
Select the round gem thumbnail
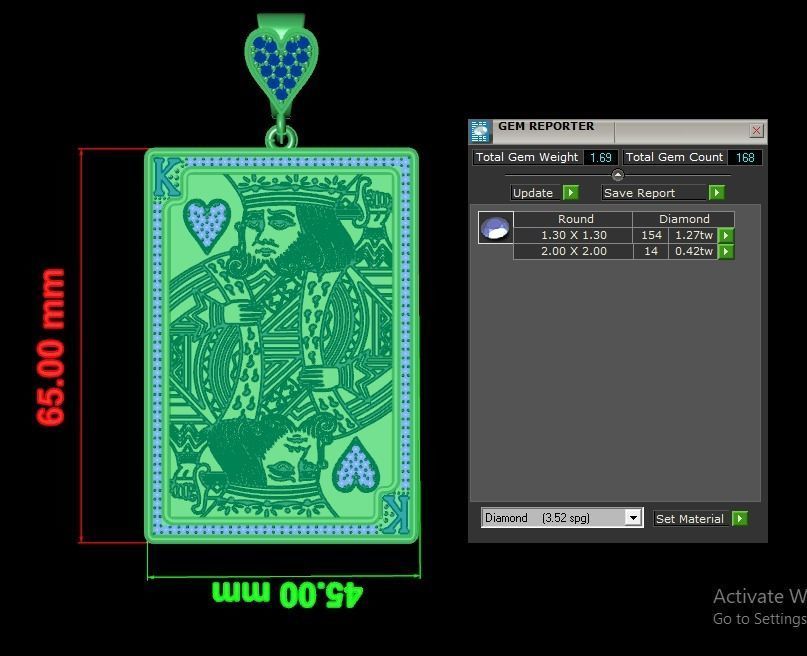[x=495, y=227]
